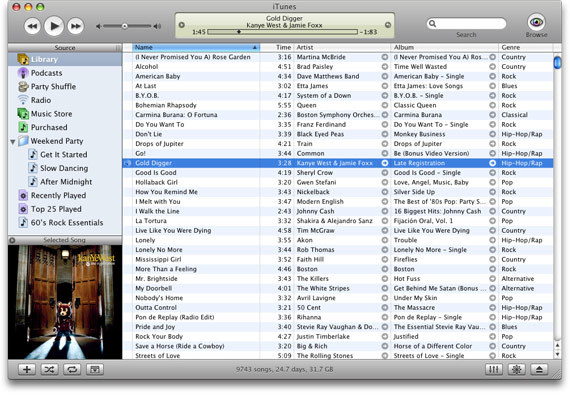Switch the Selected Song artwork panel mode

12,240
